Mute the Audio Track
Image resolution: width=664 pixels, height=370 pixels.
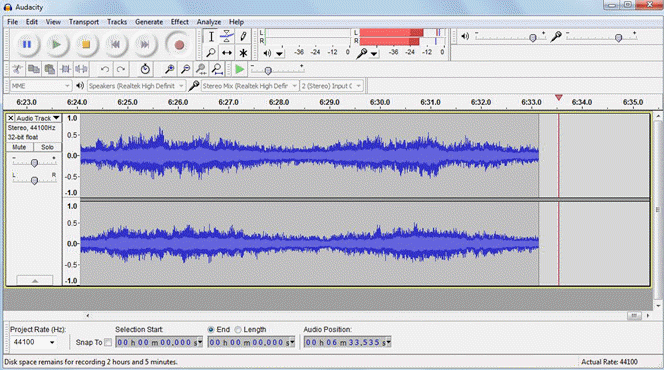pyautogui.click(x=19, y=147)
